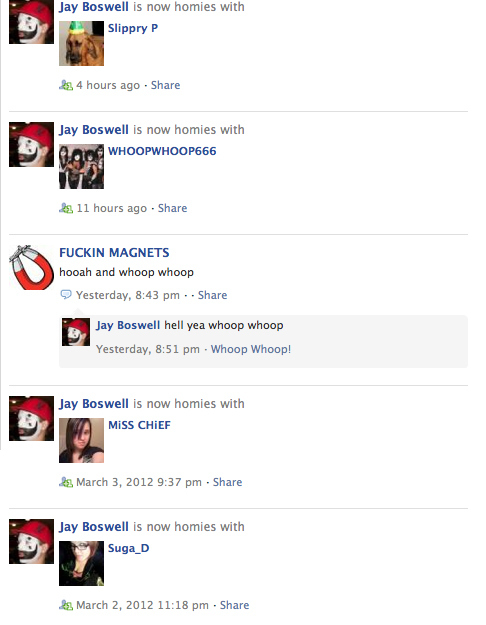This screenshot has height=625, width=486.
Task: Click the friends icon beside March 3, 2012
Action: pyautogui.click(x=66, y=482)
